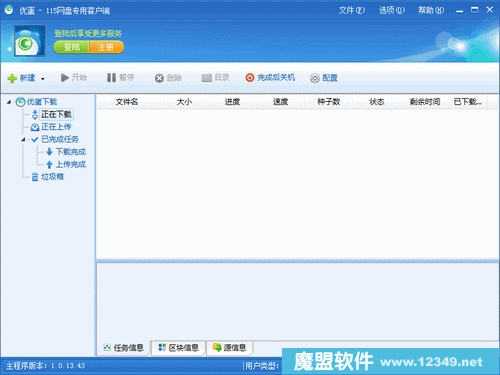This screenshot has width=500, height=375.
Task: Collapse the 优蛋下载 tree root
Action: (x=9, y=102)
